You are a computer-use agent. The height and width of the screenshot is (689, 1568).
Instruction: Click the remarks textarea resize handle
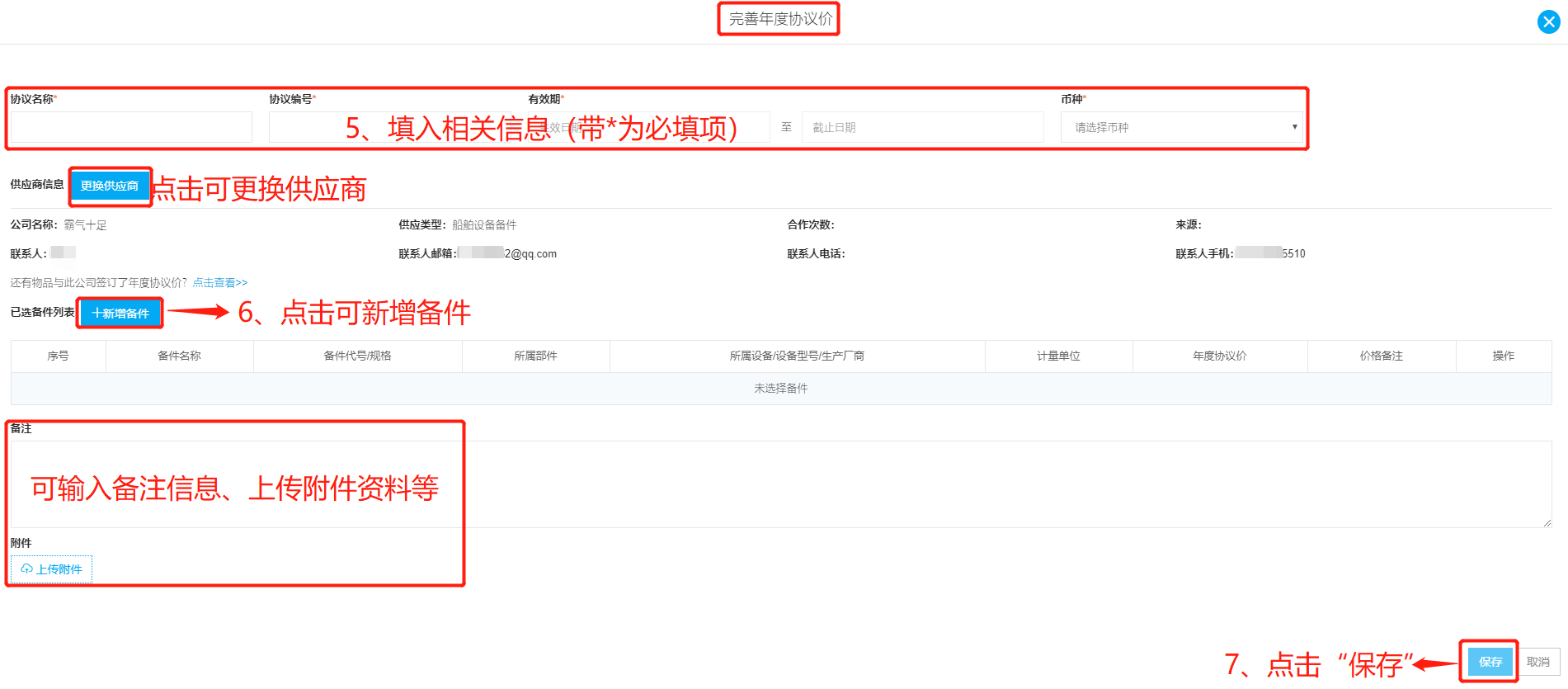point(1547,522)
